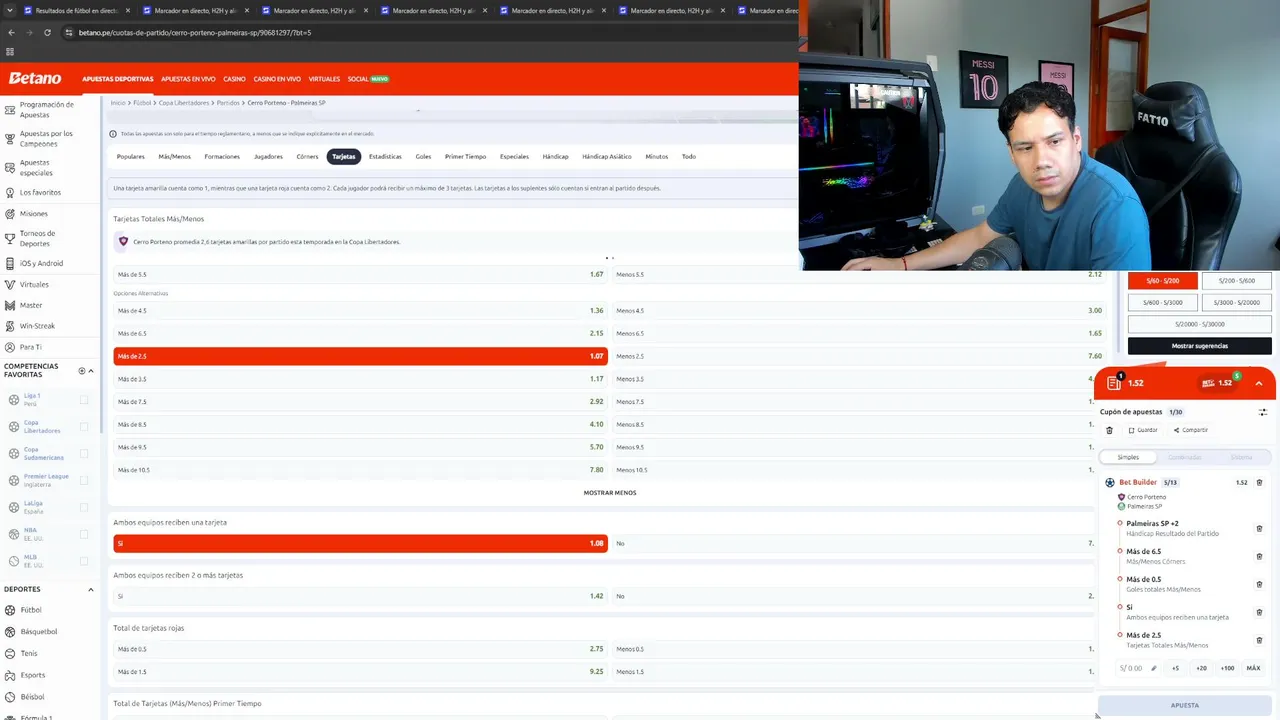Open Torneos de Deportes trophy icon
The width and height of the screenshot is (1280, 720).
click(10, 238)
